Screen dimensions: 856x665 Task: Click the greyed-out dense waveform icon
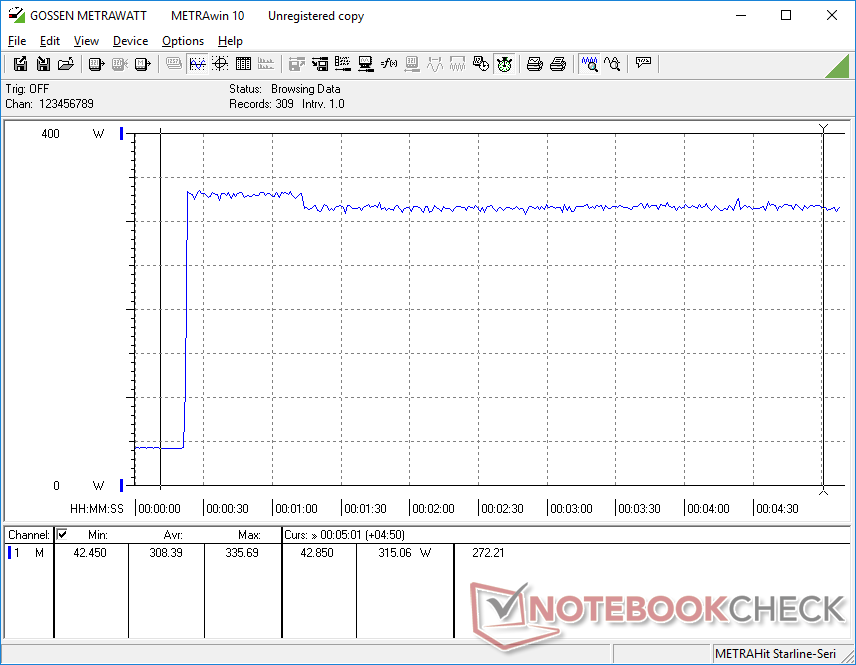457,64
